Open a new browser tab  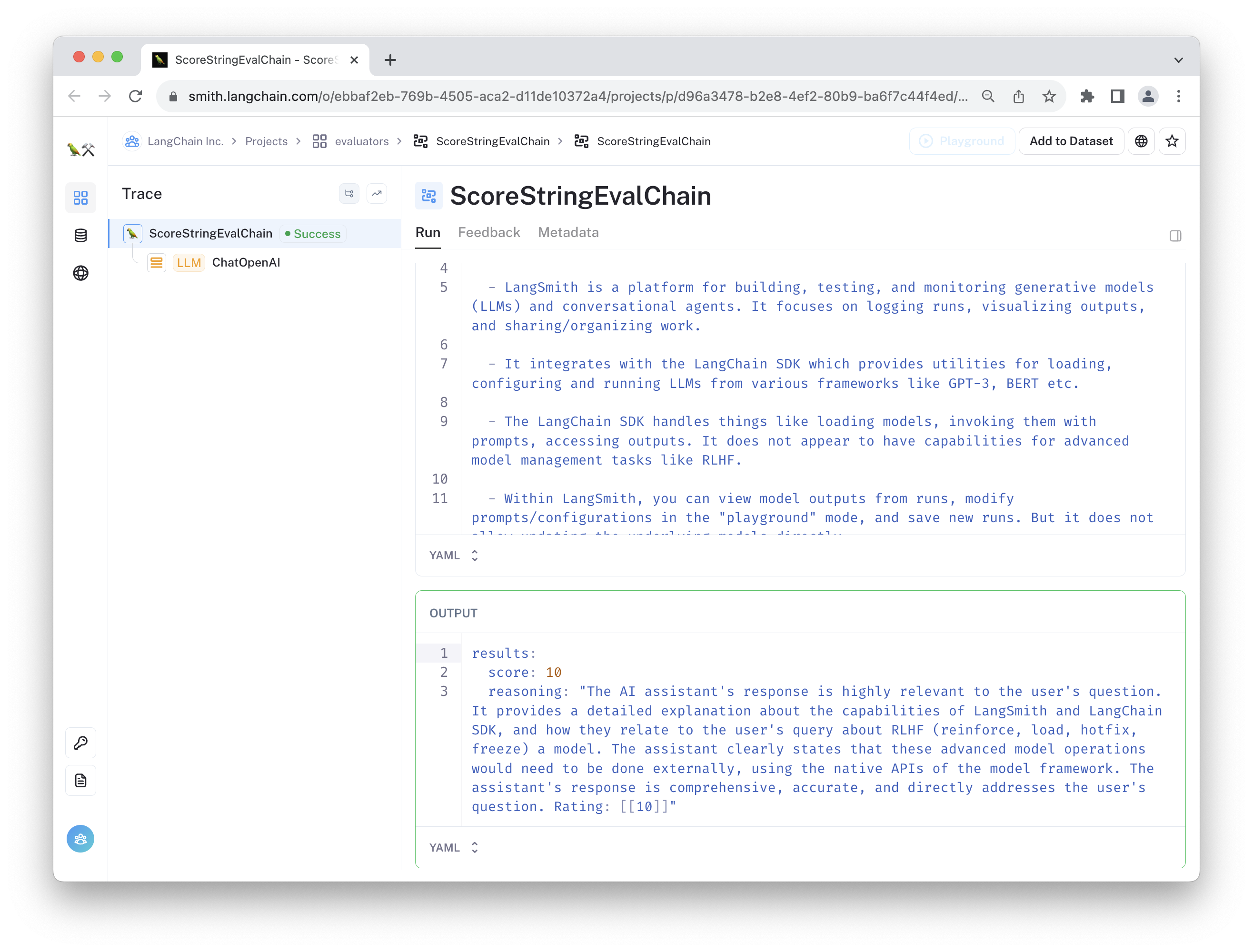[390, 60]
